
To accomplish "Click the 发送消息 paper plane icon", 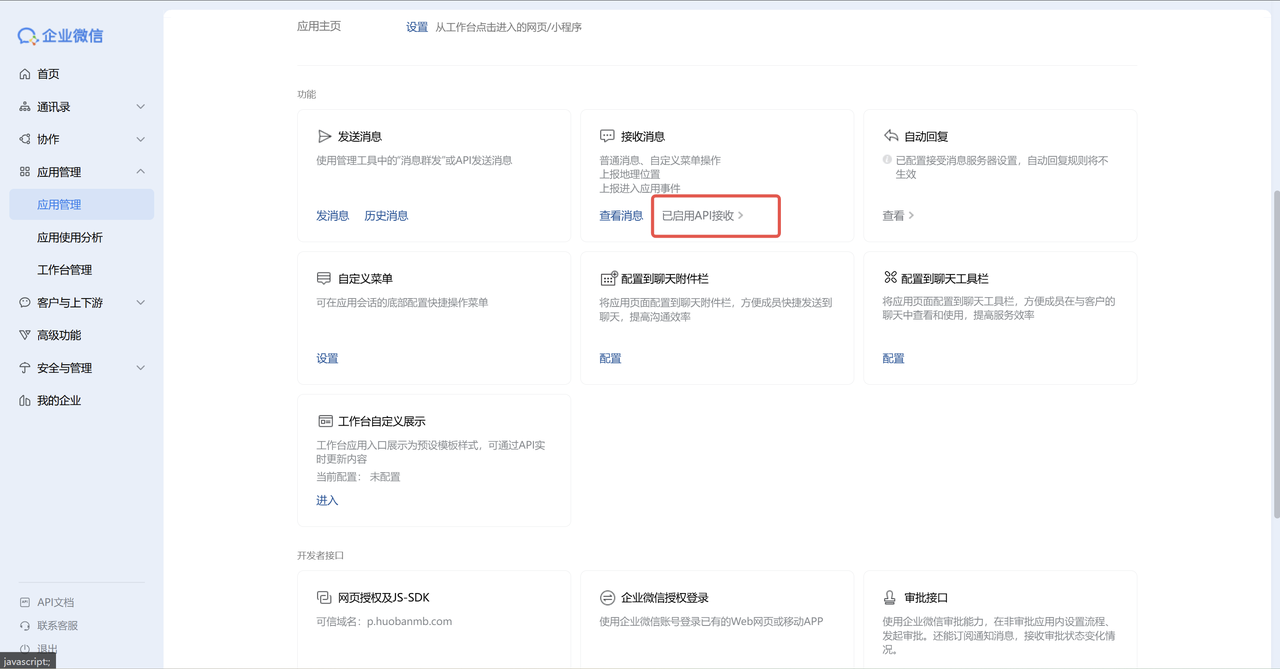I will point(324,136).
